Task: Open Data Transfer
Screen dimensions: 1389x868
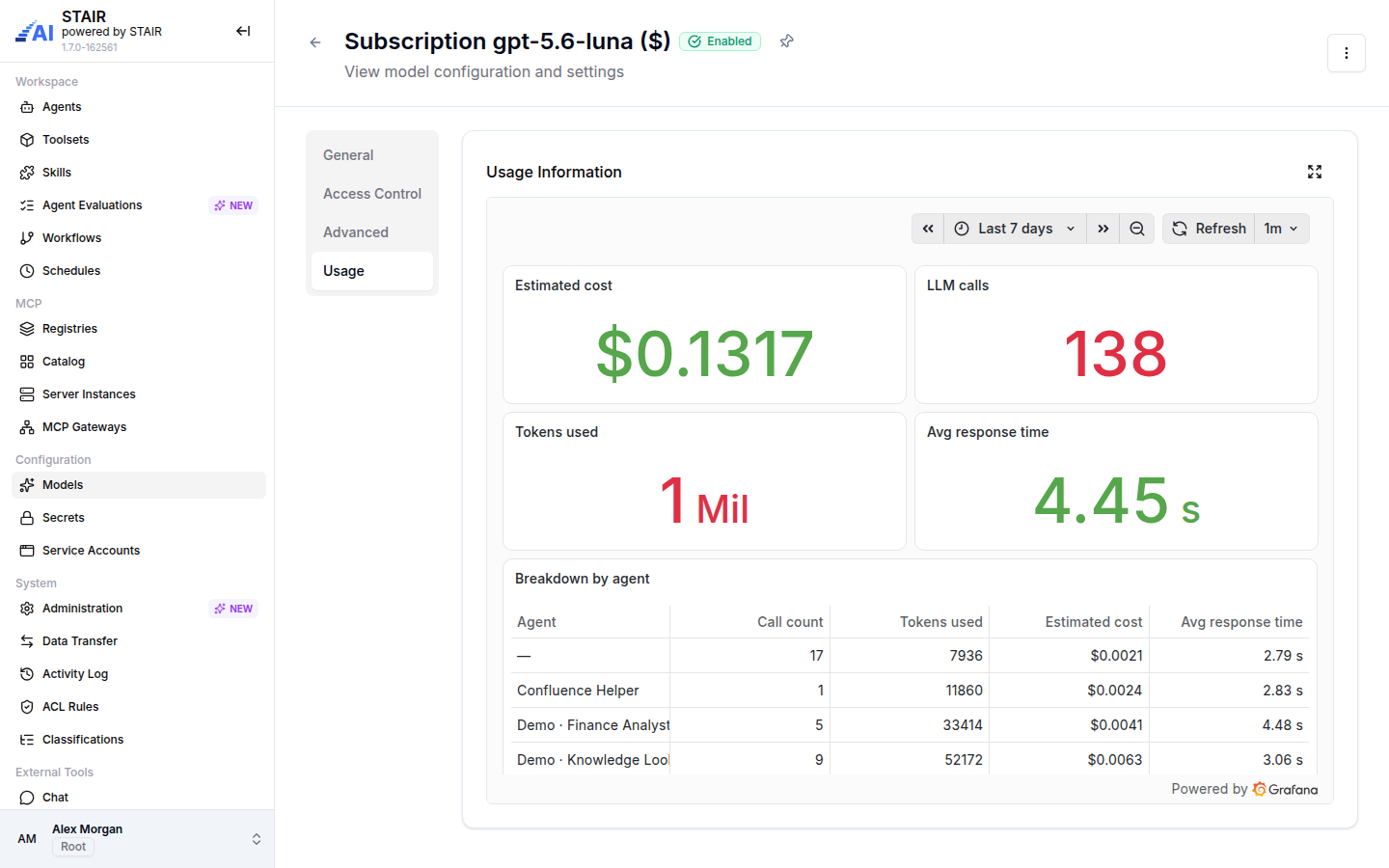Action: 139,641
